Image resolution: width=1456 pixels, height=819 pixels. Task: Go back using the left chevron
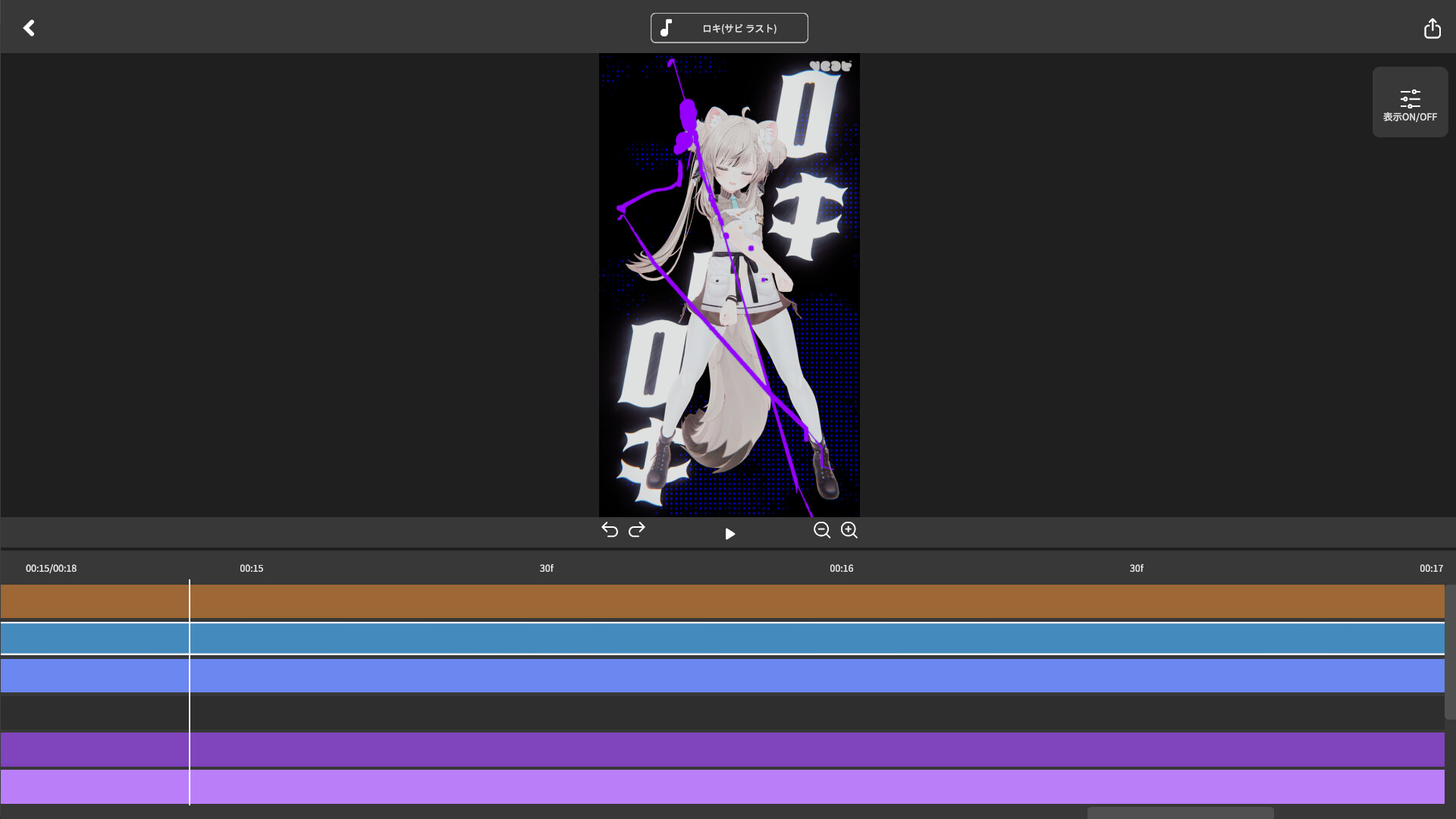point(29,28)
